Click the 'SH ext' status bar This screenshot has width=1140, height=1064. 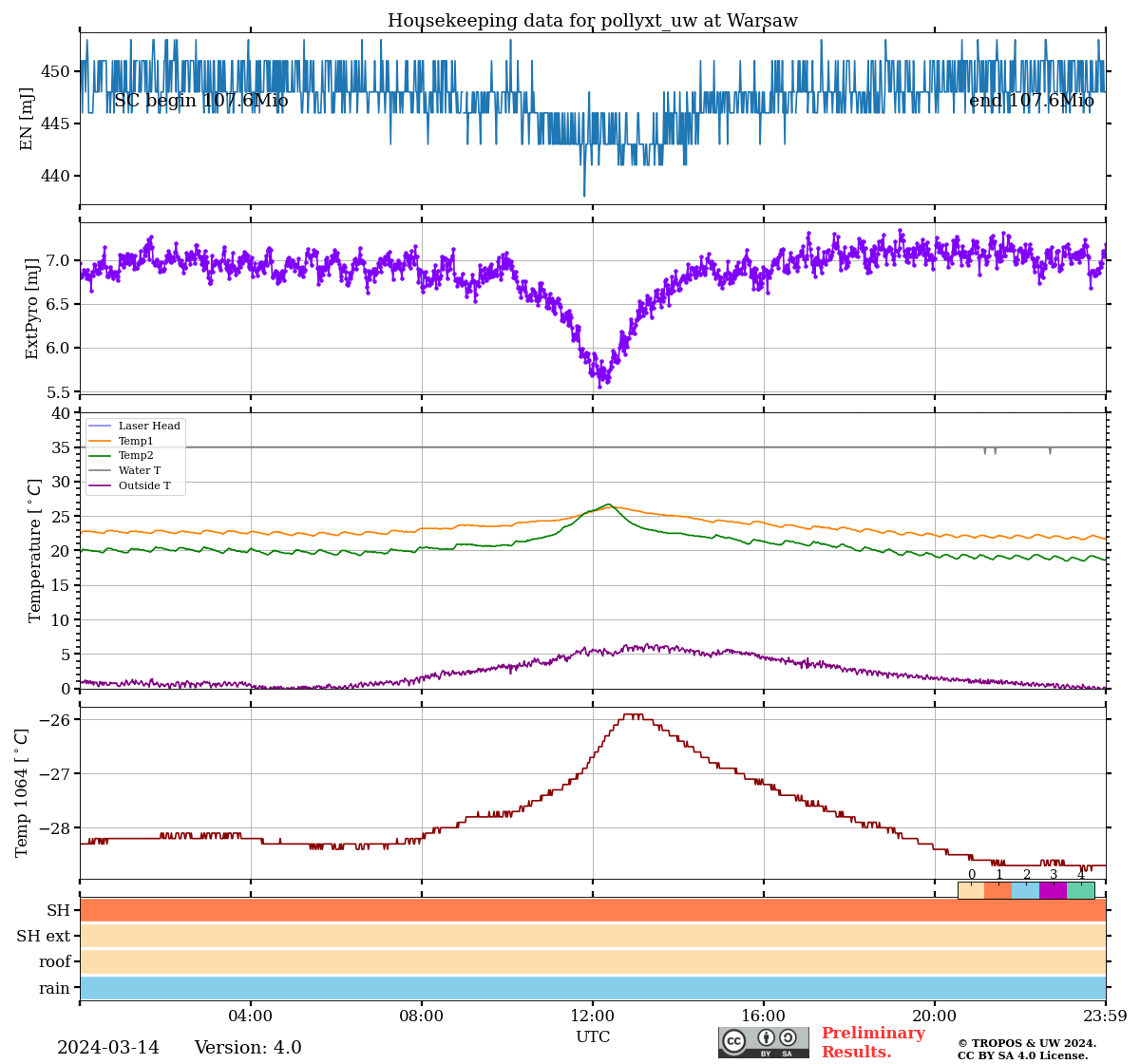click(593, 936)
